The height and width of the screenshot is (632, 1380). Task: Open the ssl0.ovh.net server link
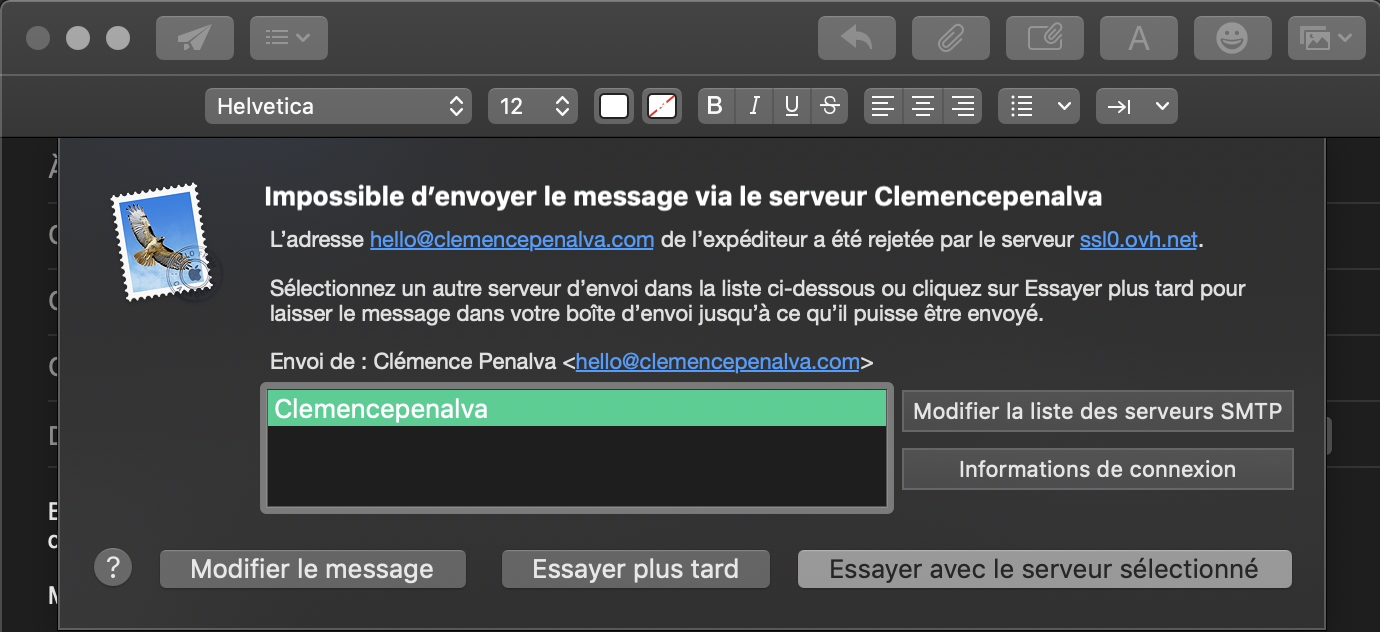pos(1138,240)
